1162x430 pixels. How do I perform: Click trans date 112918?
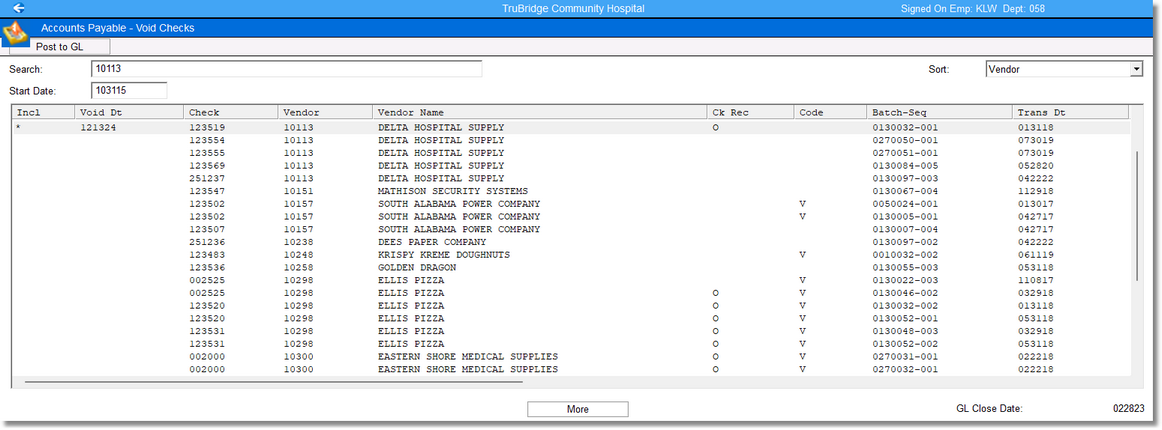[1036, 191]
